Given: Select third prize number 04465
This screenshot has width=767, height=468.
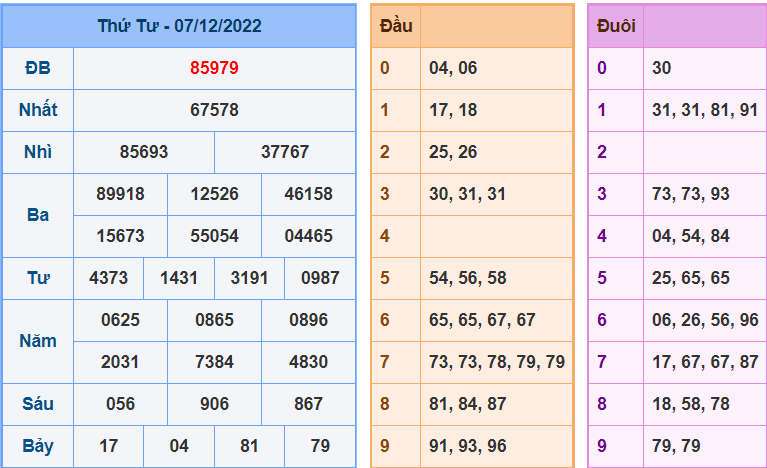Looking at the screenshot, I should coord(308,236).
